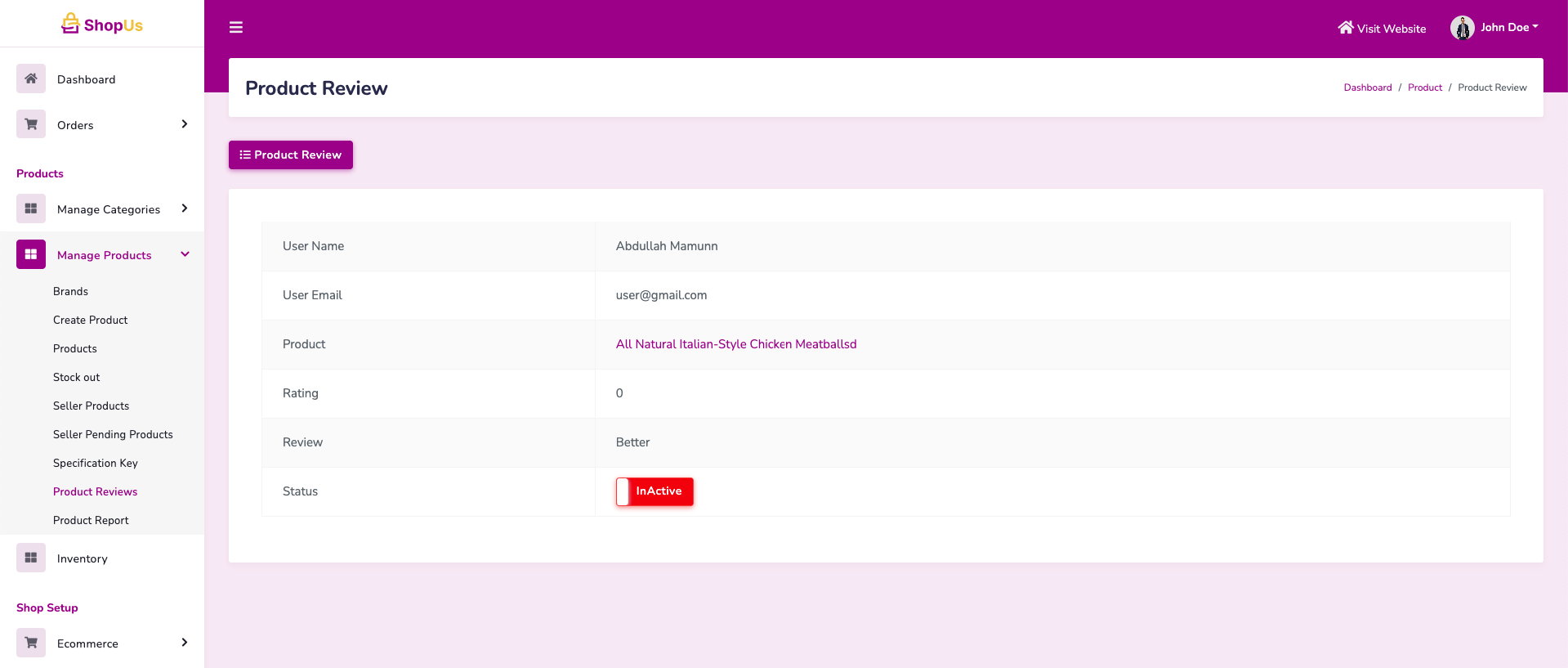Image resolution: width=1568 pixels, height=668 pixels.
Task: Click the hamburger menu icon
Action: tap(236, 28)
